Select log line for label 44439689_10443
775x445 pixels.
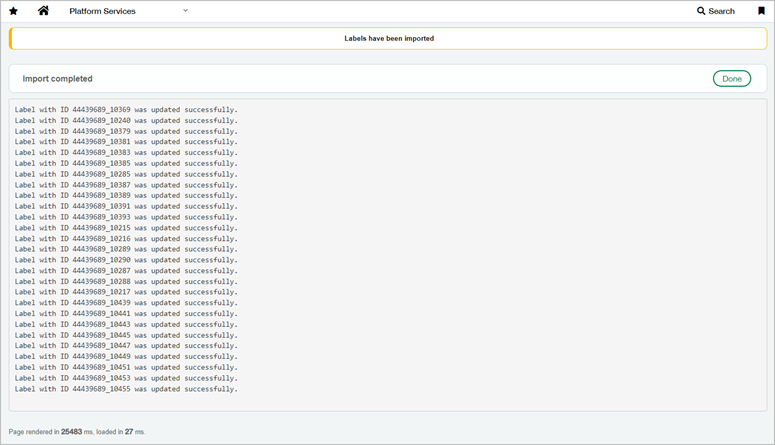126,325
